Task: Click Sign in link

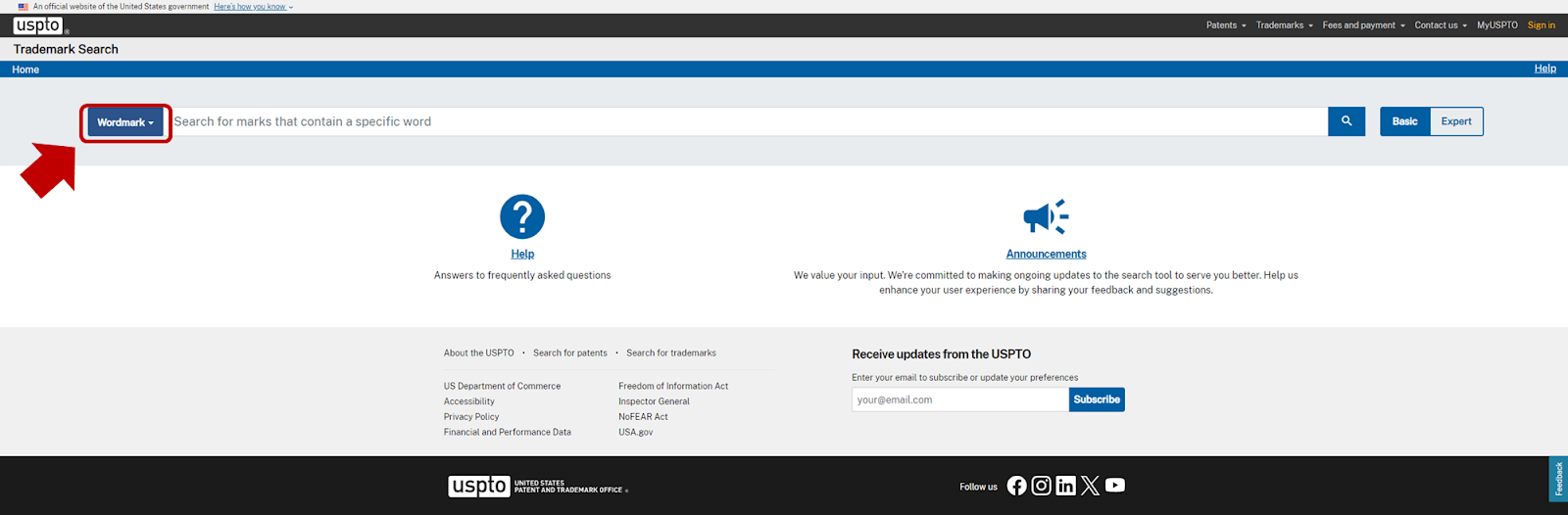Action: (x=1542, y=25)
